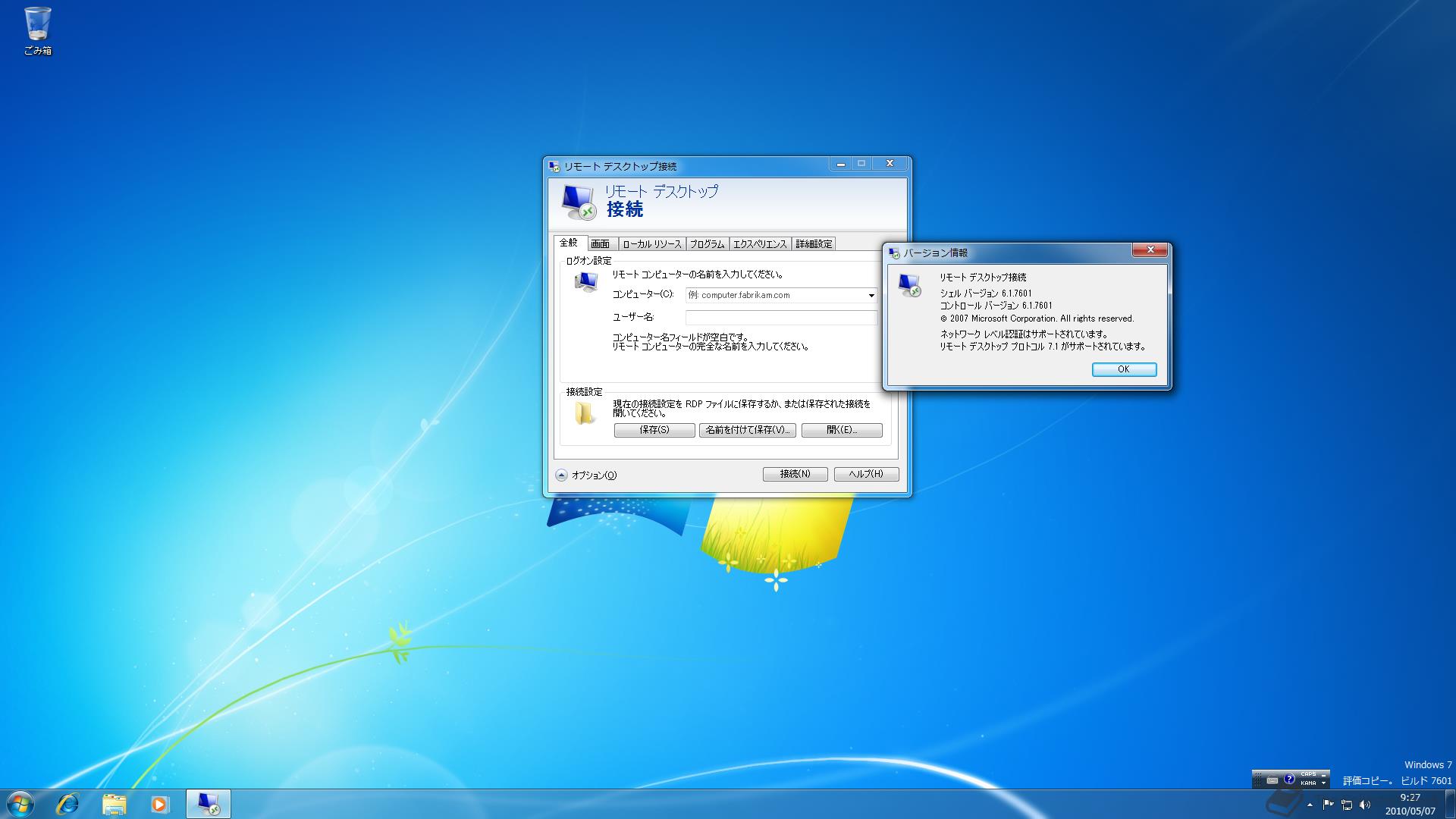Open the volume speaker tray icon
Screen dimensions: 1456x819
(1365, 805)
